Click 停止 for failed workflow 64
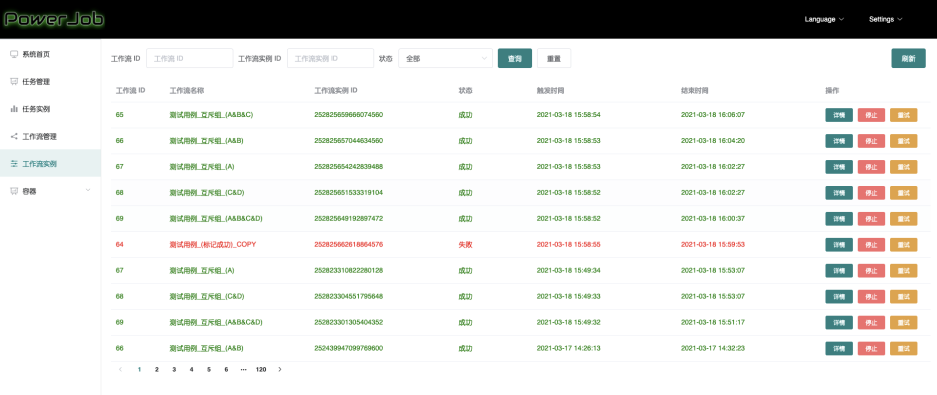The image size is (937, 395). (871, 244)
